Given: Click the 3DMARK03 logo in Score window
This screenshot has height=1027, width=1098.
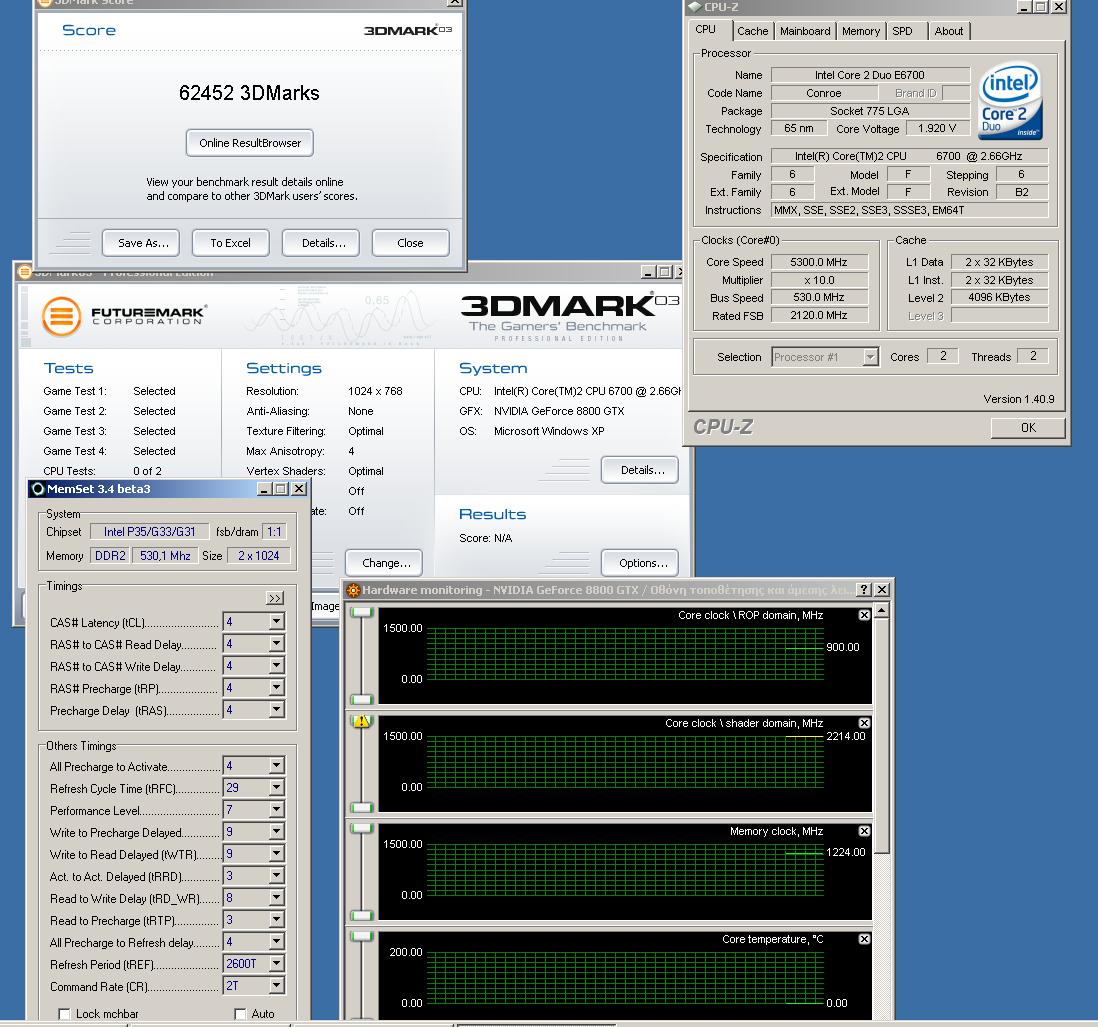Looking at the screenshot, I should coord(408,30).
